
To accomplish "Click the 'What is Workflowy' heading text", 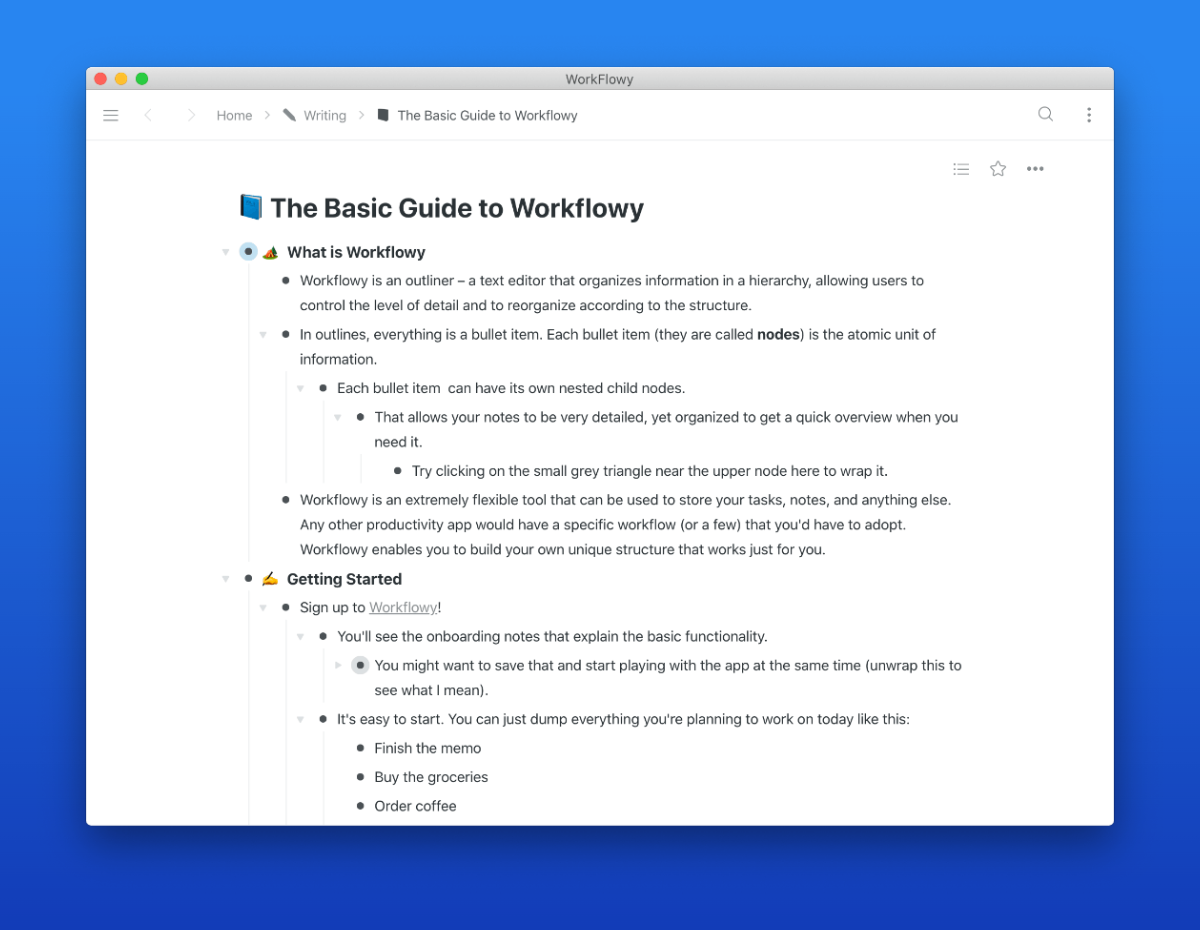I will [x=356, y=252].
